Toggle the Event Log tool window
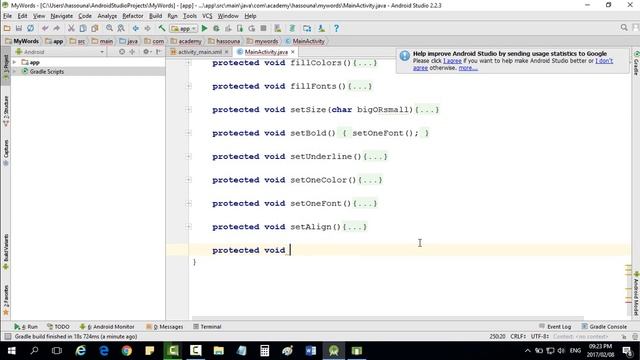640x360 pixels. (x=555, y=327)
